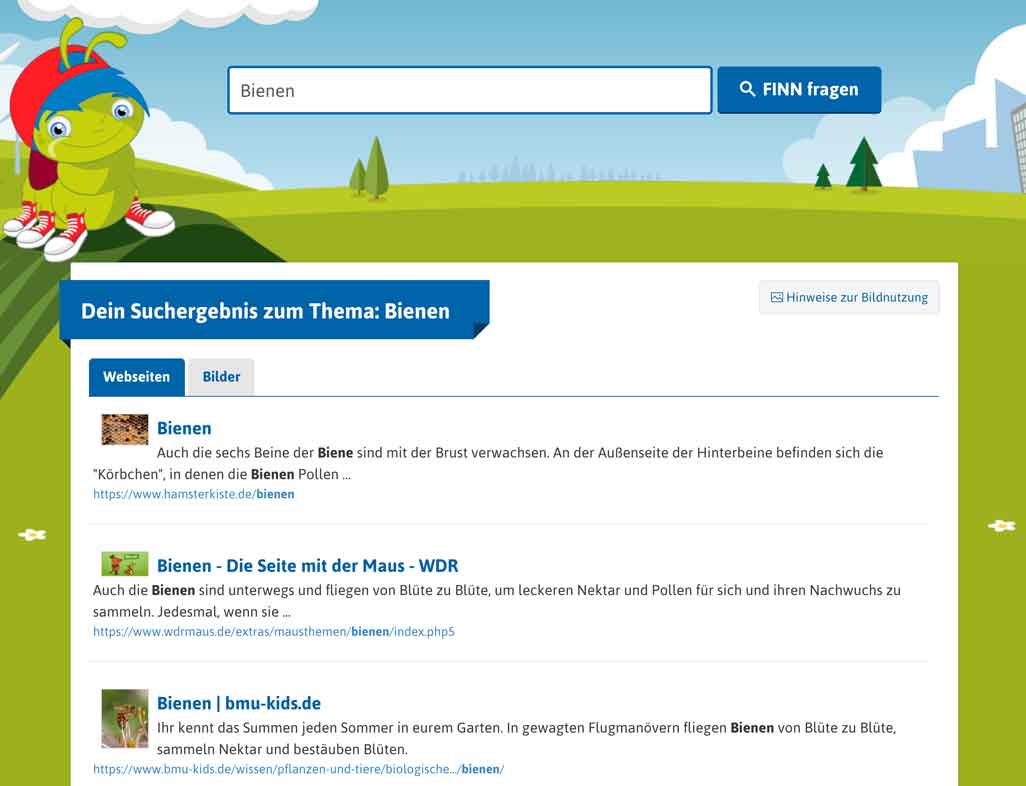Click the image icon next to Hinweise zur Bildnutzung
This screenshot has height=786, width=1026.
click(775, 297)
